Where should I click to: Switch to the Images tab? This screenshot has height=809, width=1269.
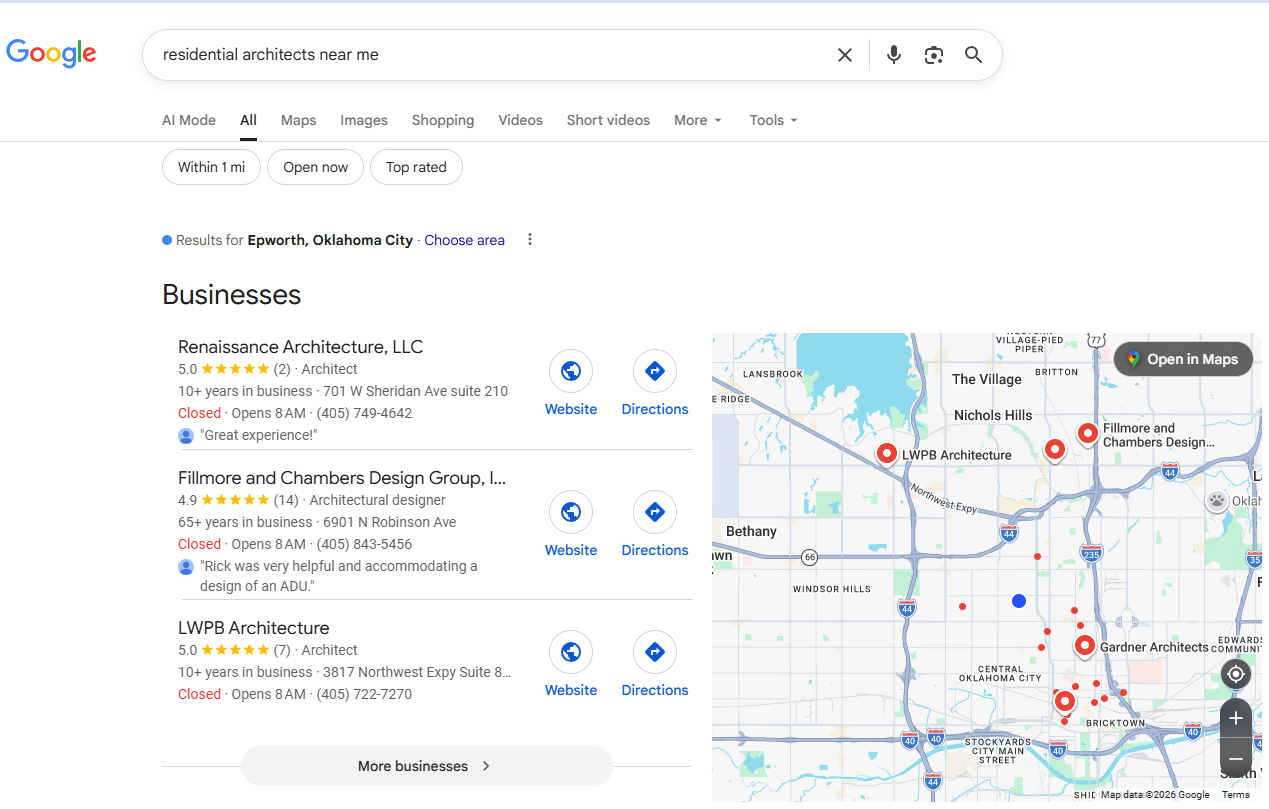click(364, 120)
